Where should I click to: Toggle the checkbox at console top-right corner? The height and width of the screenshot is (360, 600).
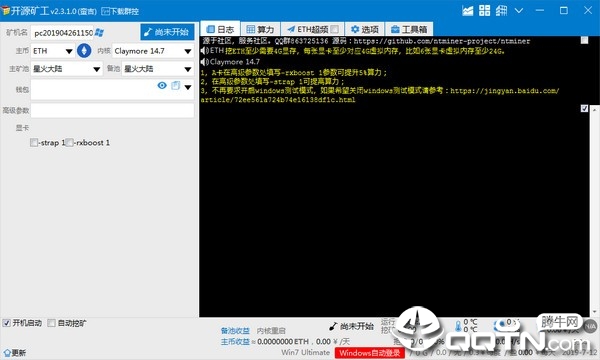tap(584, 40)
